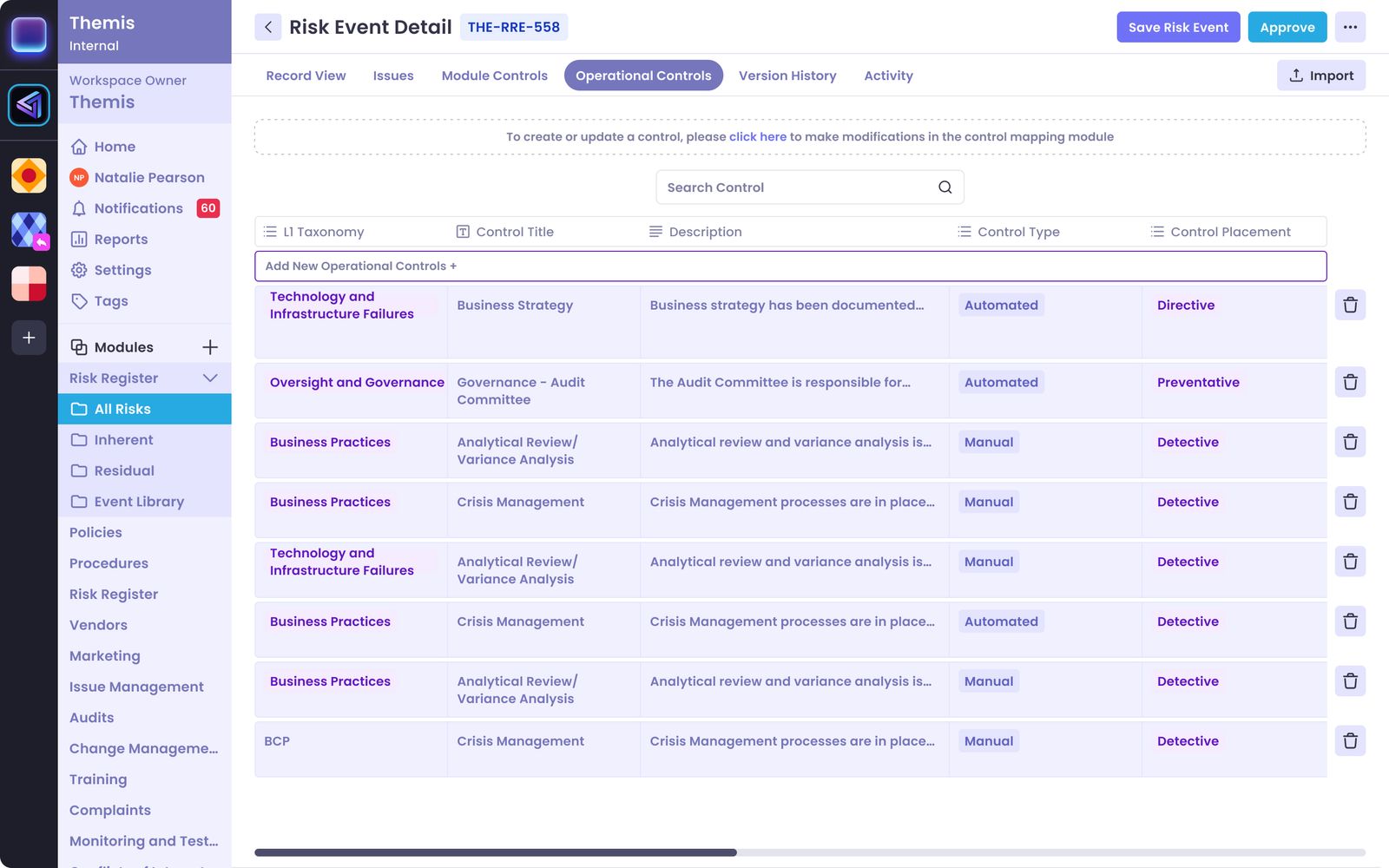Screen dimensions: 1389x868
Task: Collapse the Risk Register module chevron
Action: pos(209,378)
